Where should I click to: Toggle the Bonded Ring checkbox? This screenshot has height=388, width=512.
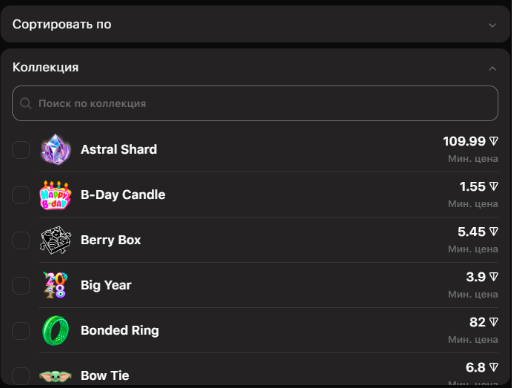(x=21, y=331)
